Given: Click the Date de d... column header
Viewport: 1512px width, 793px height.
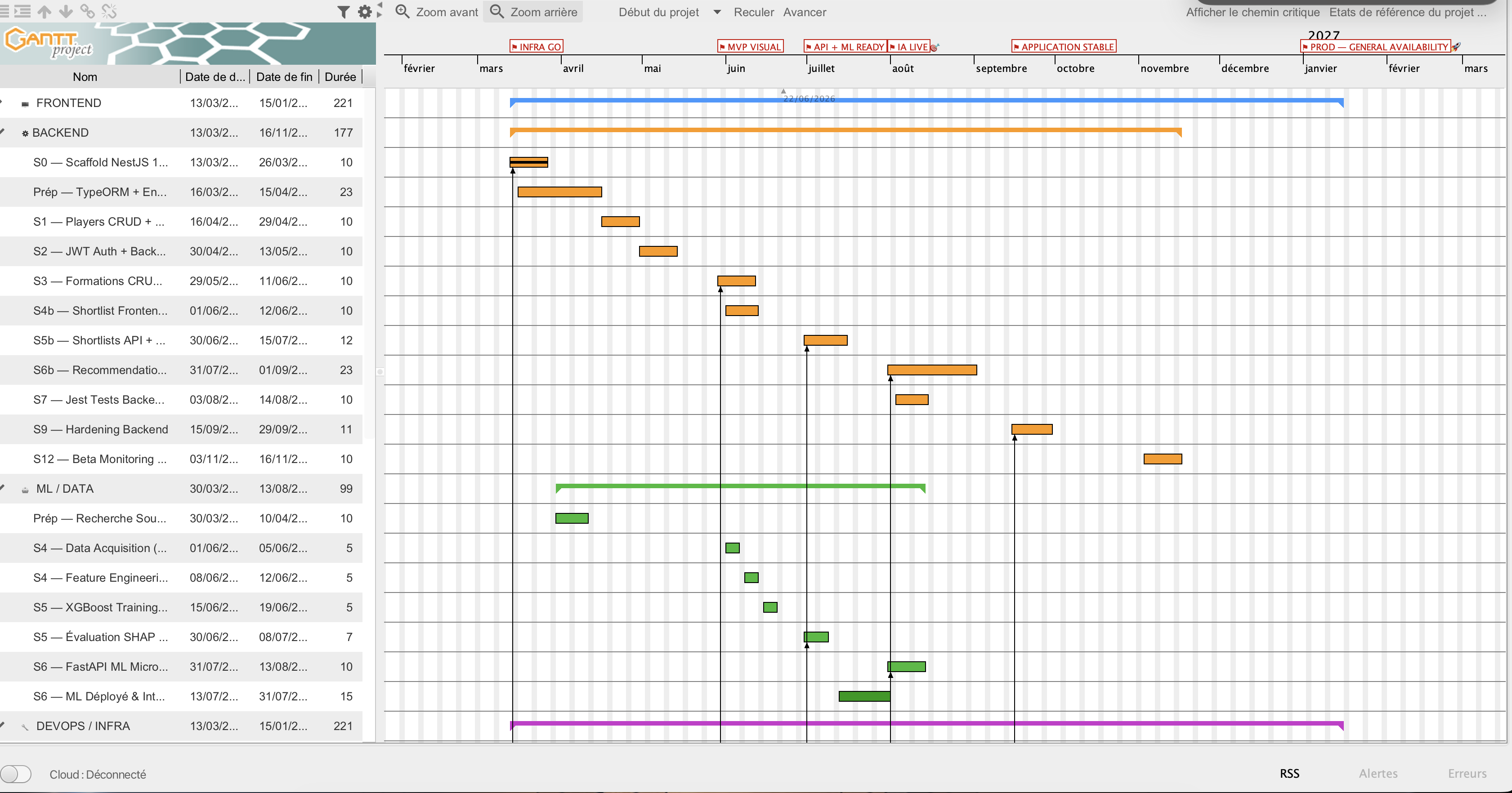Looking at the screenshot, I should (215, 77).
